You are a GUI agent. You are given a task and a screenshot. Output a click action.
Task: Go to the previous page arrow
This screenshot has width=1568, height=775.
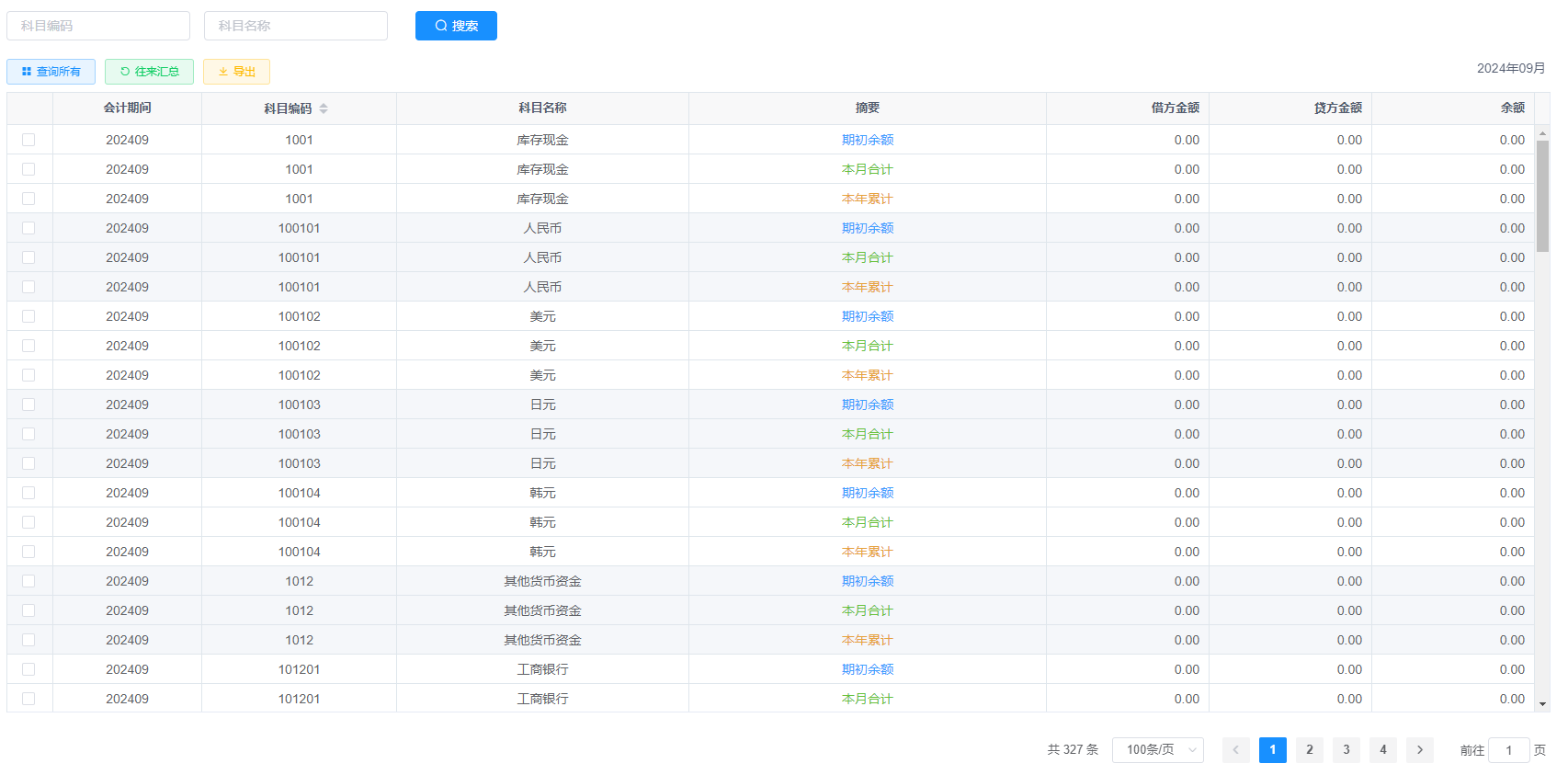pyautogui.click(x=1235, y=750)
